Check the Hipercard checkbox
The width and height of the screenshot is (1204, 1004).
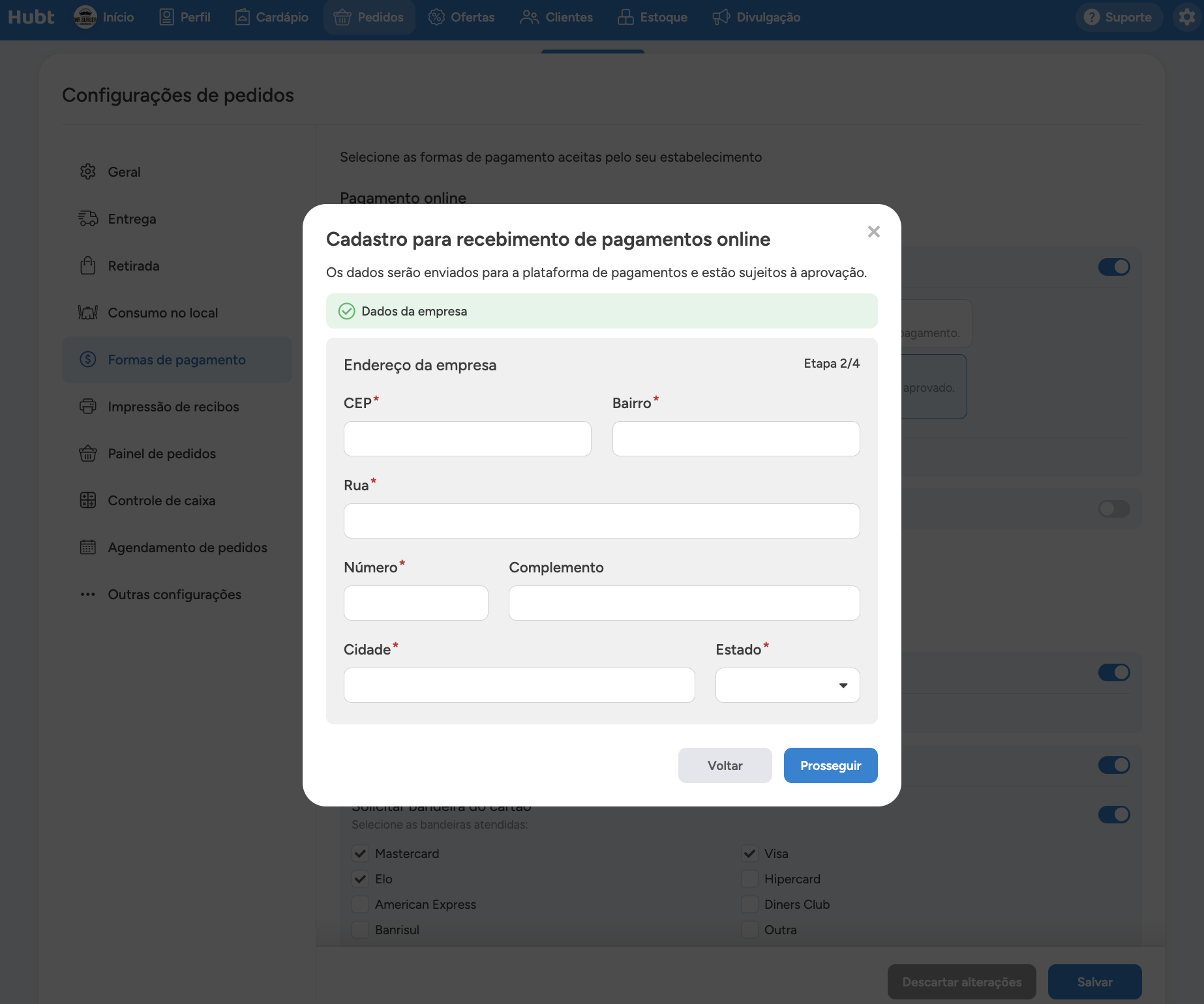pyautogui.click(x=749, y=879)
